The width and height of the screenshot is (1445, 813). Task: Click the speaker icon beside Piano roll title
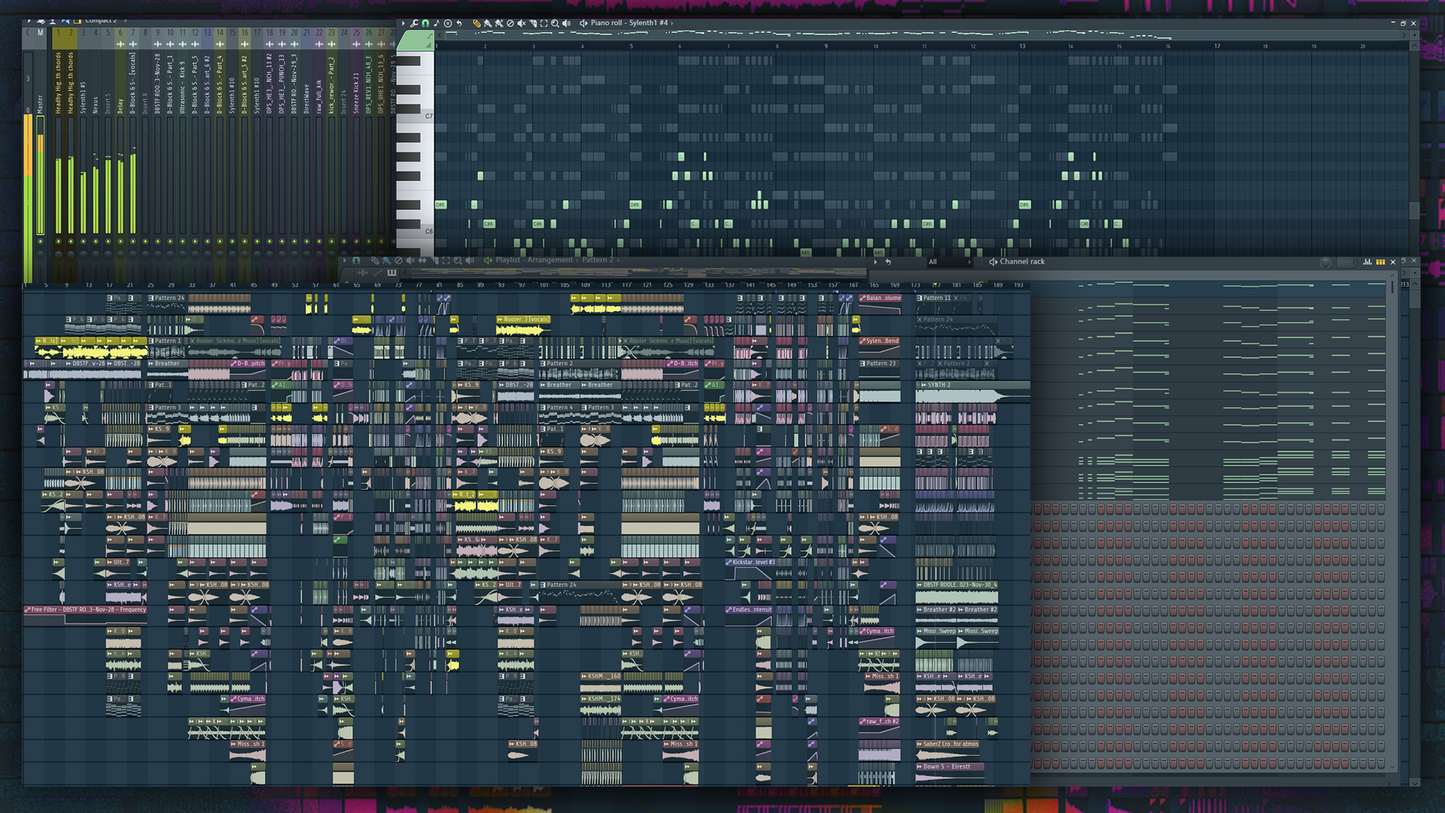[583, 23]
